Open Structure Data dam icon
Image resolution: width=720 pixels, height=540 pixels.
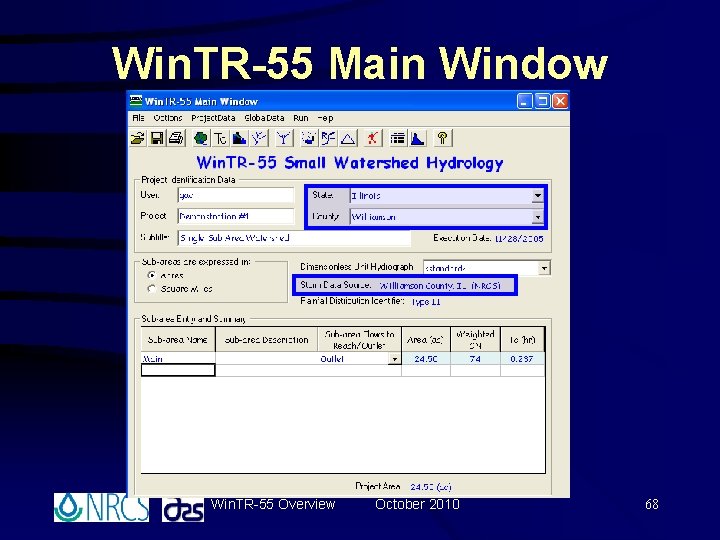pos(239,138)
